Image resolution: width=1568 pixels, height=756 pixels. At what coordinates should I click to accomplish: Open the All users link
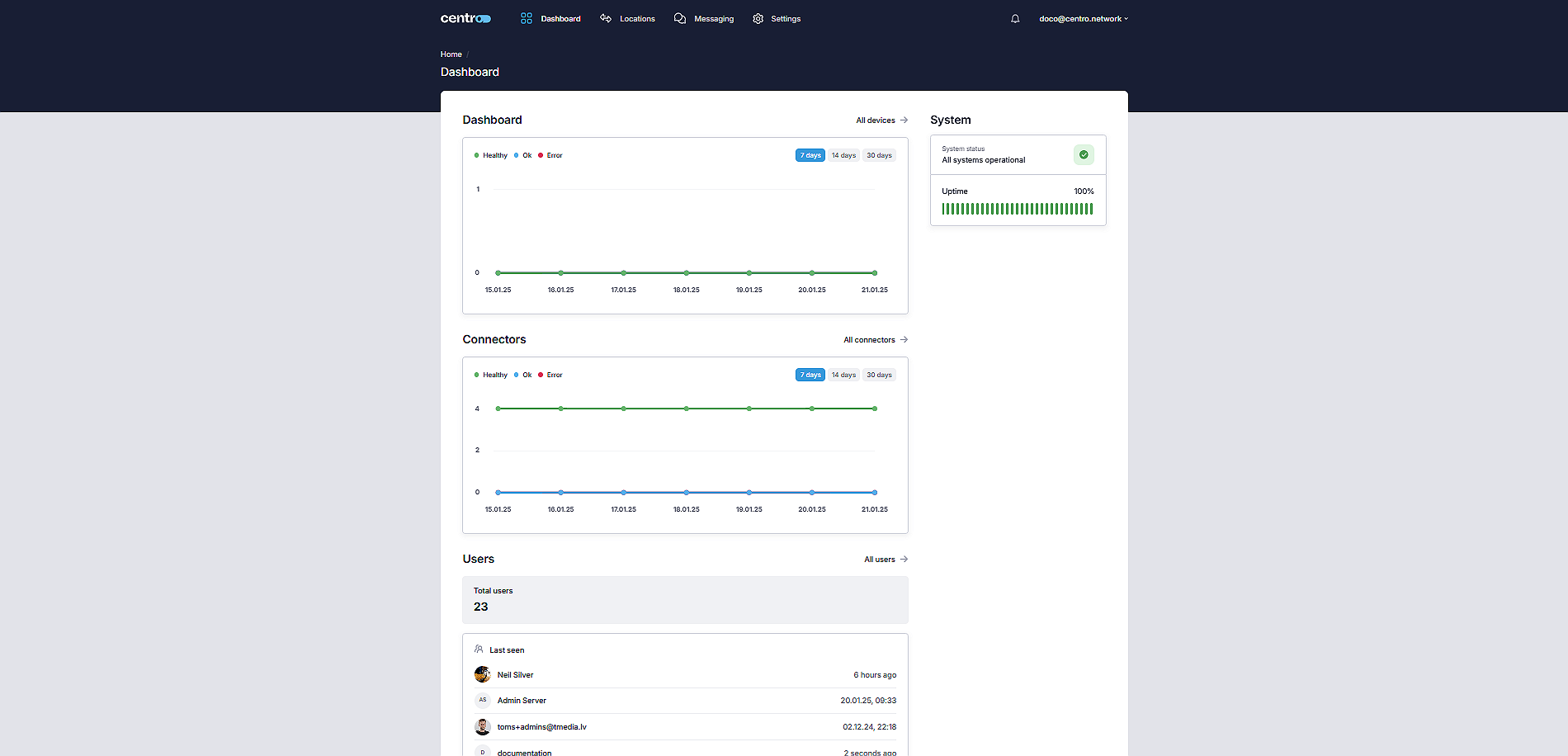880,559
